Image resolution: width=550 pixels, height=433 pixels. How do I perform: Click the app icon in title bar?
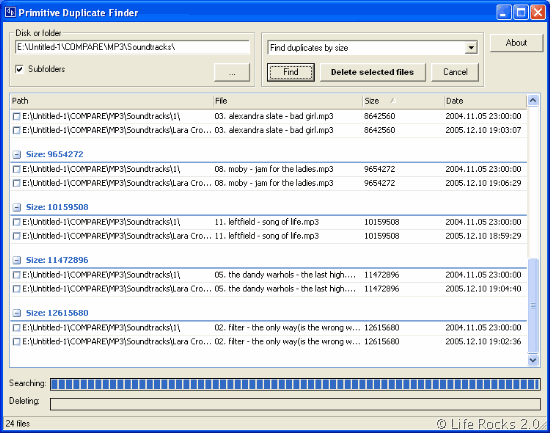pos(10,12)
